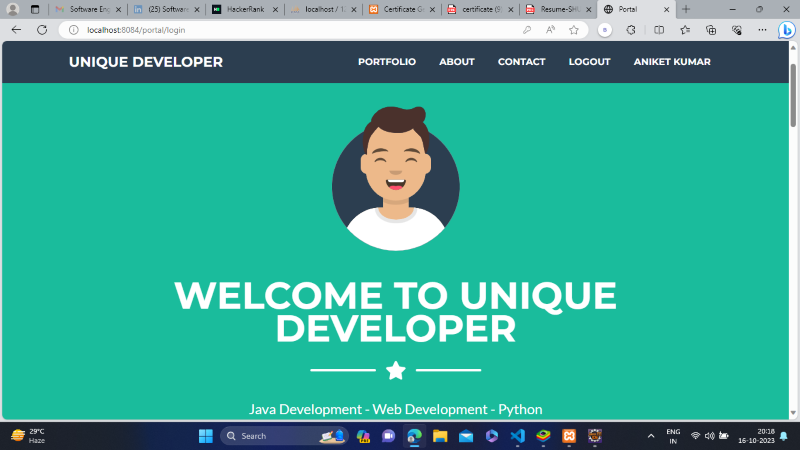Click the LOGOUT link in navbar

point(589,62)
